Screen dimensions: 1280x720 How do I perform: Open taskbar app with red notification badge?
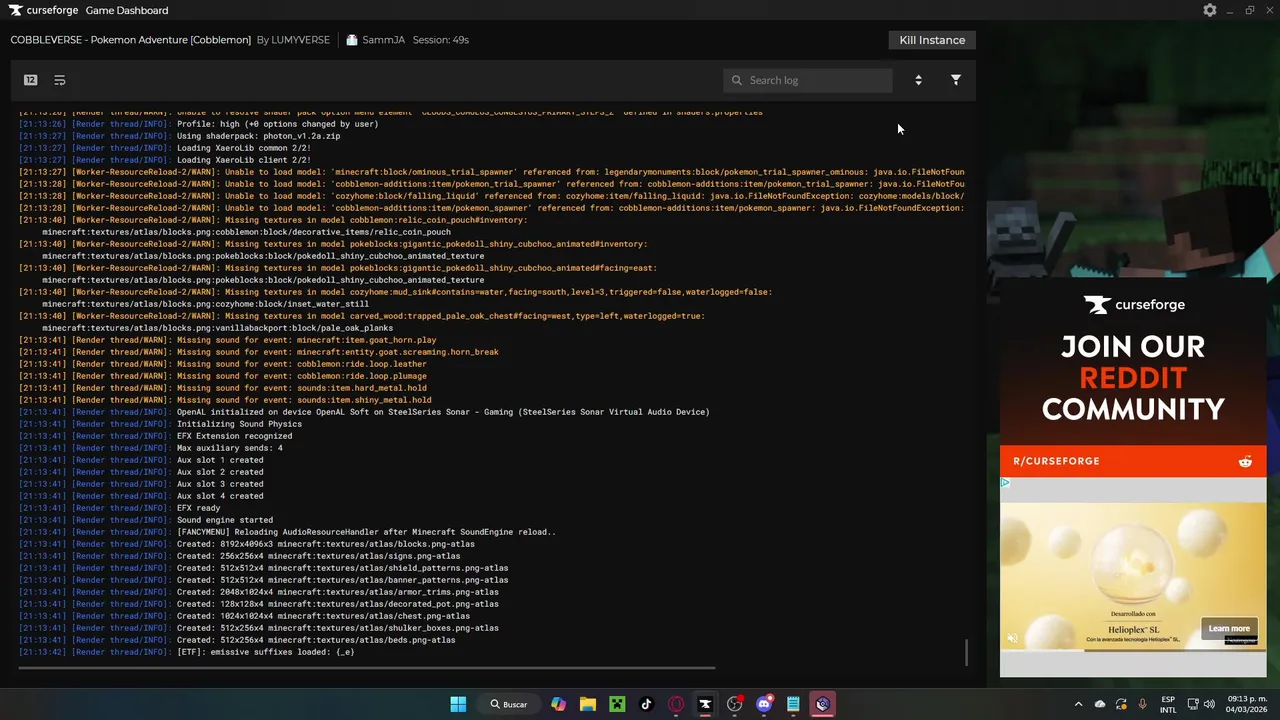tap(735, 704)
